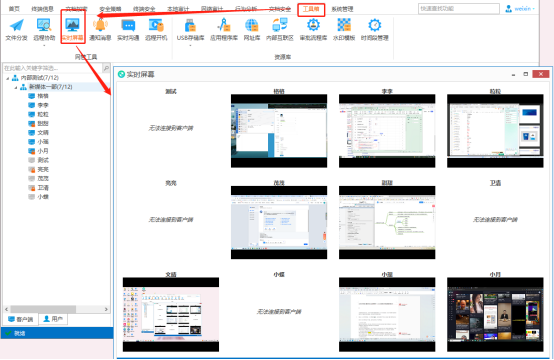Switch to the 客户端 bottom tab

pos(20,319)
